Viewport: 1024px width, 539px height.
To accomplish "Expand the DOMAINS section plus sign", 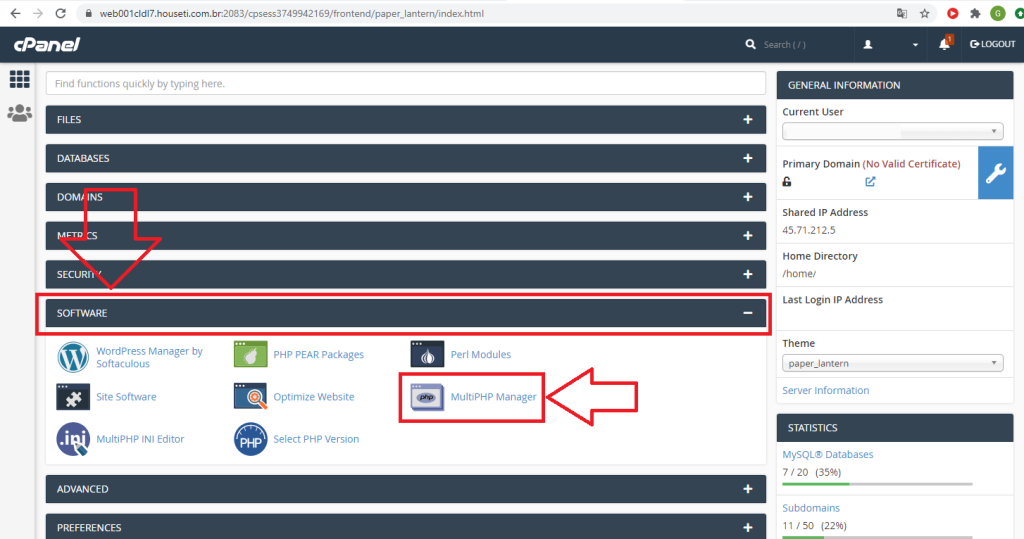I will [748, 197].
